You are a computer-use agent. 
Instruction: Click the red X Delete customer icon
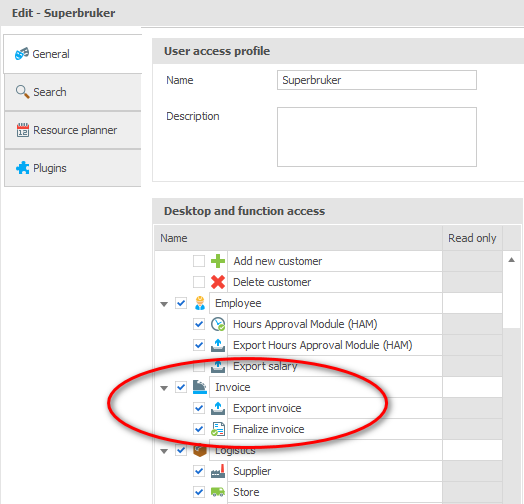pos(218,282)
